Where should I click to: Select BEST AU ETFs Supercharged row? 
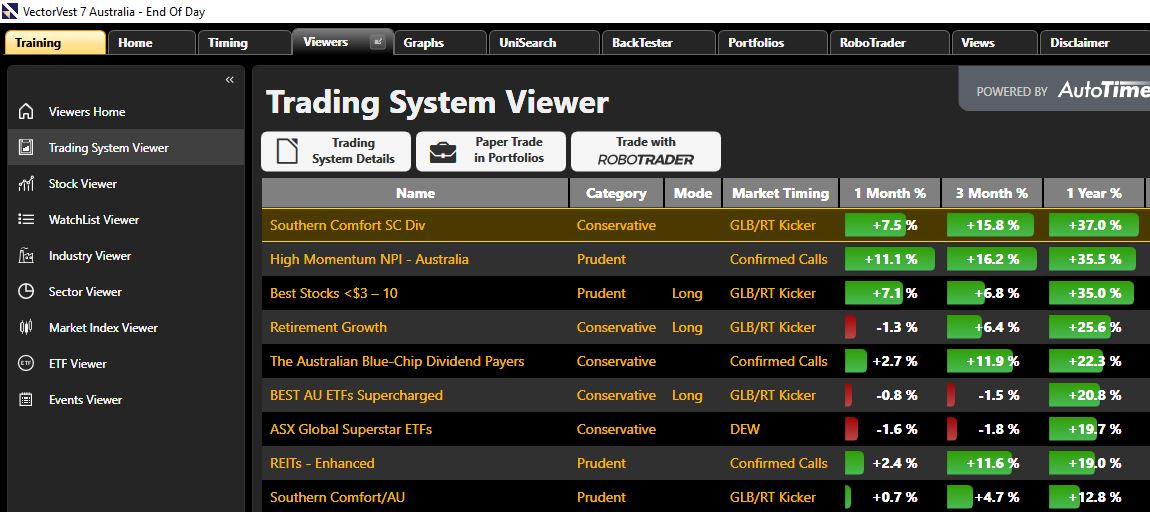pos(706,395)
